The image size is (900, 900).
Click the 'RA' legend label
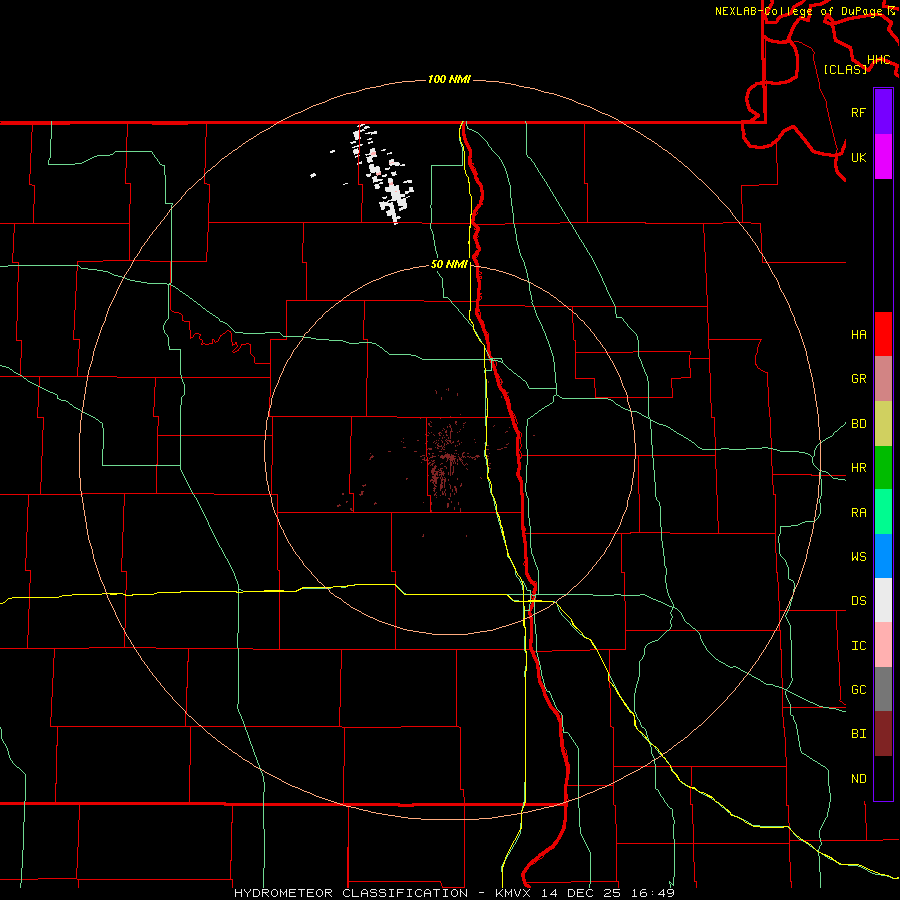click(858, 512)
